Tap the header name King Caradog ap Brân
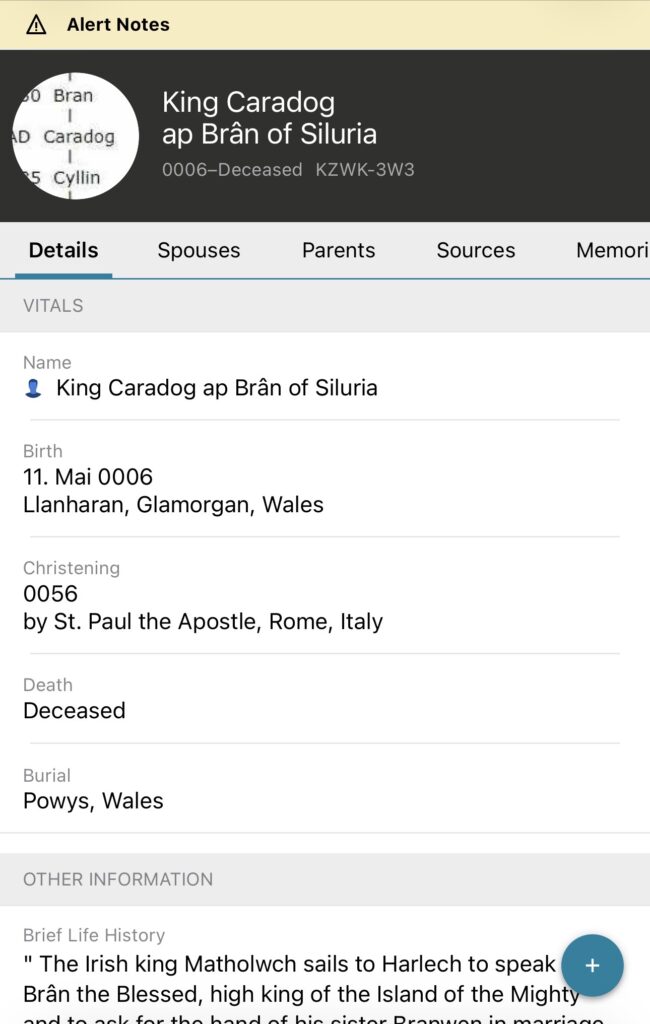The height and width of the screenshot is (1024, 650). pyautogui.click(x=269, y=117)
